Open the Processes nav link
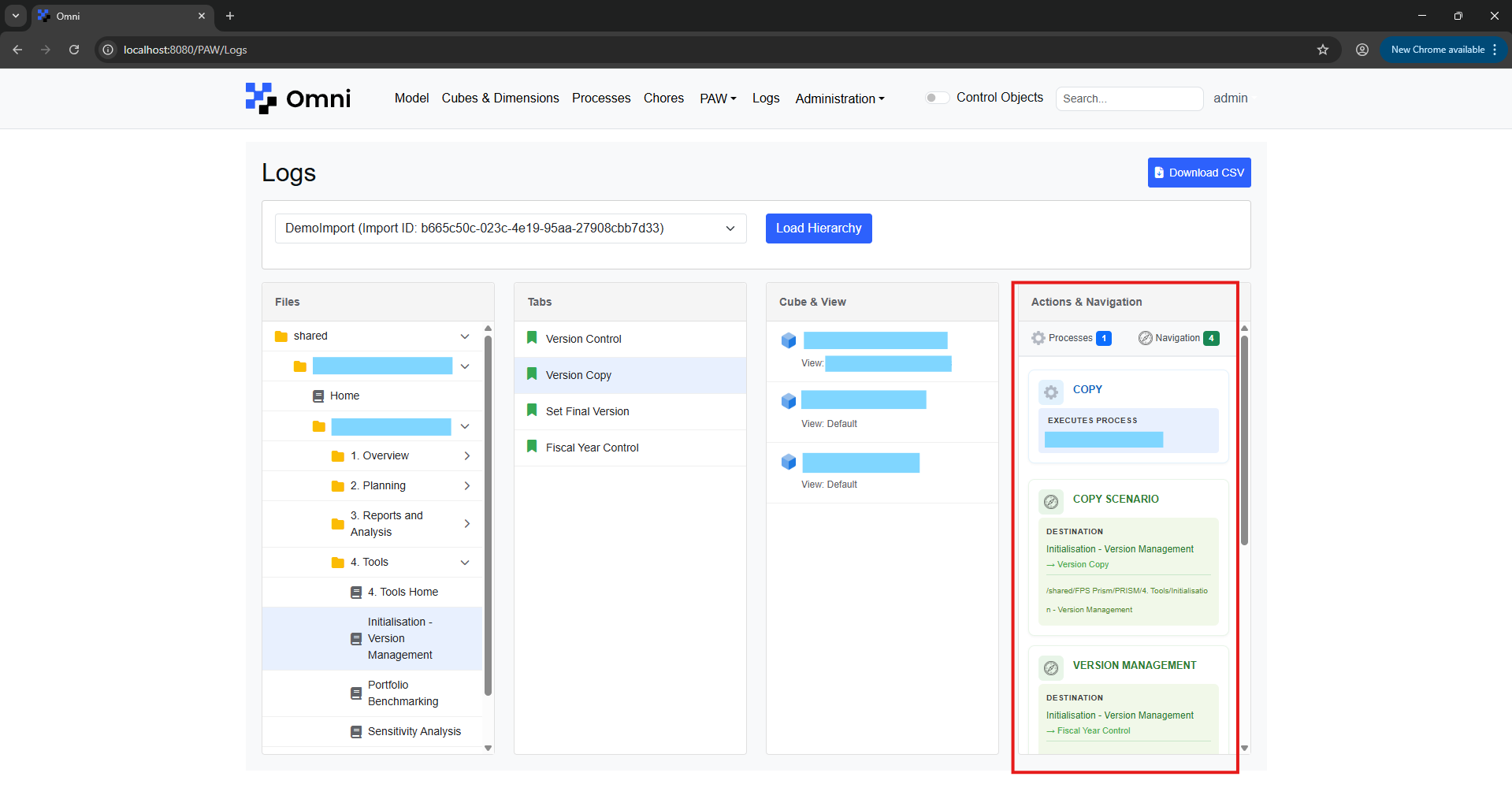The image size is (1512, 810). coord(601,98)
